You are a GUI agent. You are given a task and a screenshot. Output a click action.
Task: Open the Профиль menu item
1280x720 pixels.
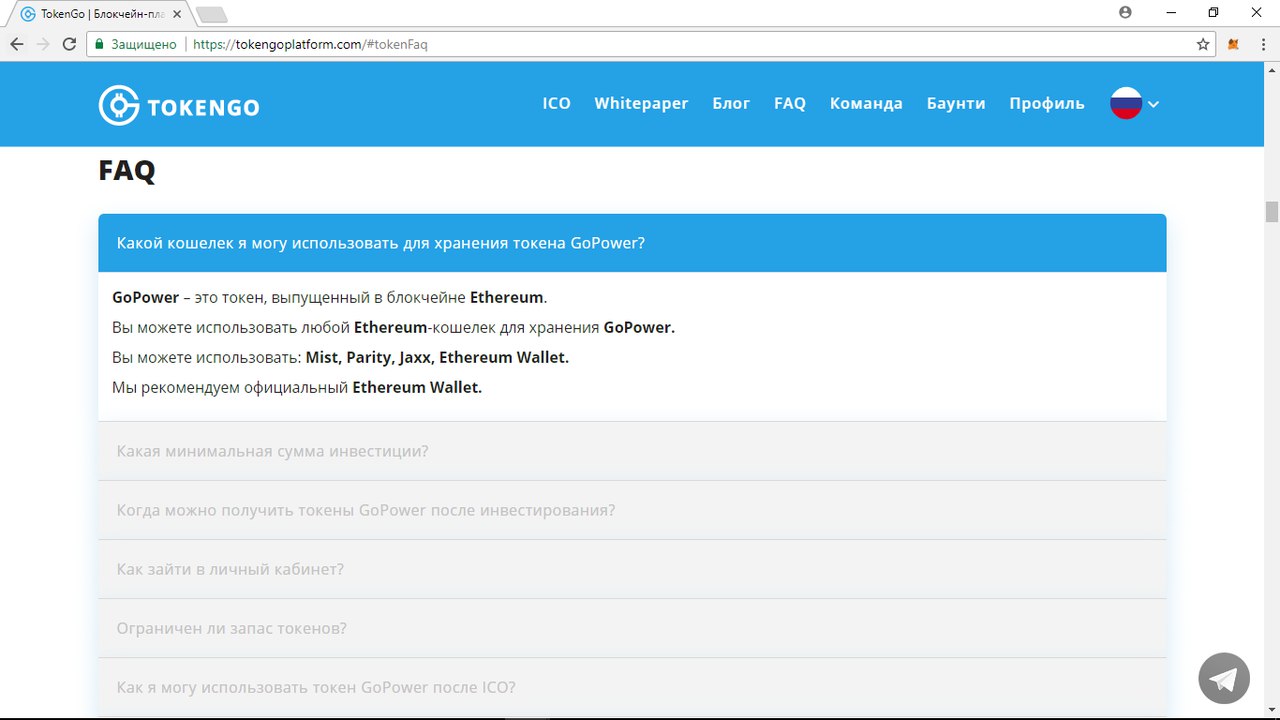pyautogui.click(x=1047, y=103)
